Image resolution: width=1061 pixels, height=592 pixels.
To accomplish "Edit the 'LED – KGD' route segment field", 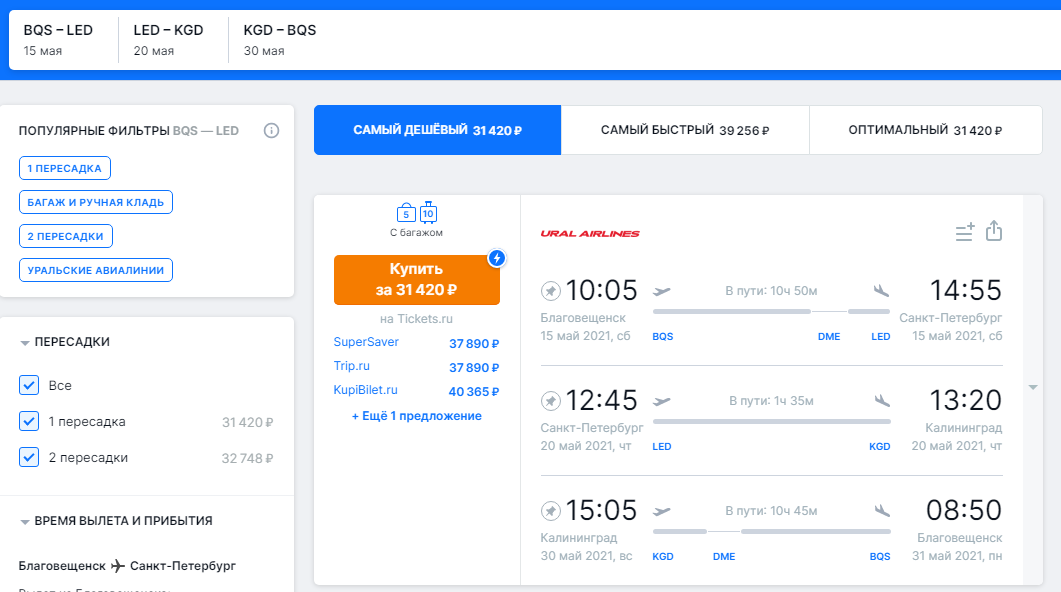I will pos(168,40).
